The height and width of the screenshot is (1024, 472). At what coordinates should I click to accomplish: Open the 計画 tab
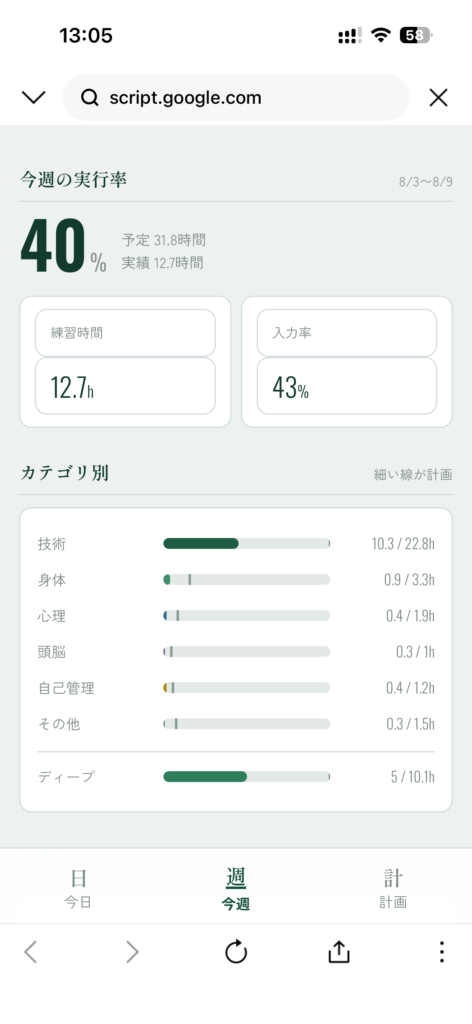pyautogui.click(x=393, y=889)
